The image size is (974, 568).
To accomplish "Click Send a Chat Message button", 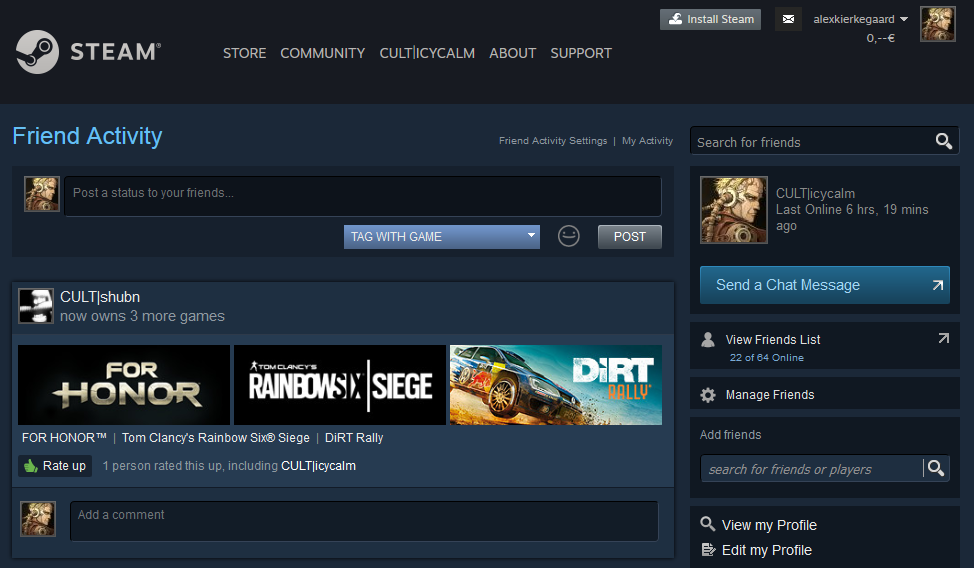I will coord(824,285).
